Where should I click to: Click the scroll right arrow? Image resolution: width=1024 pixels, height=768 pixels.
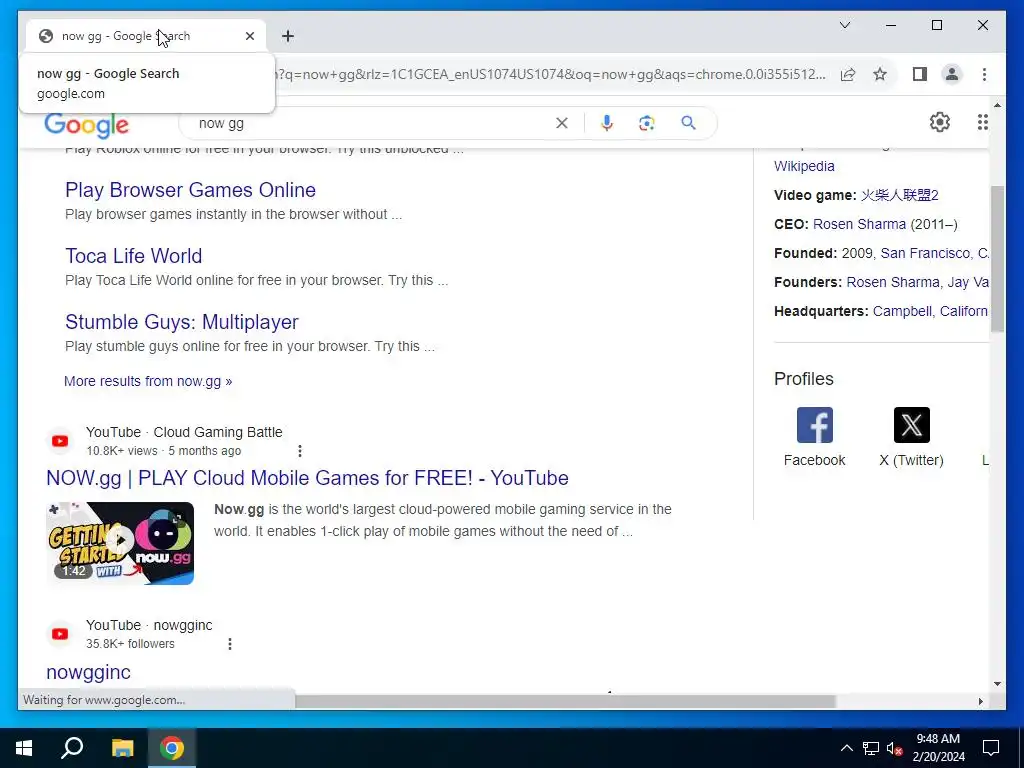[980, 701]
